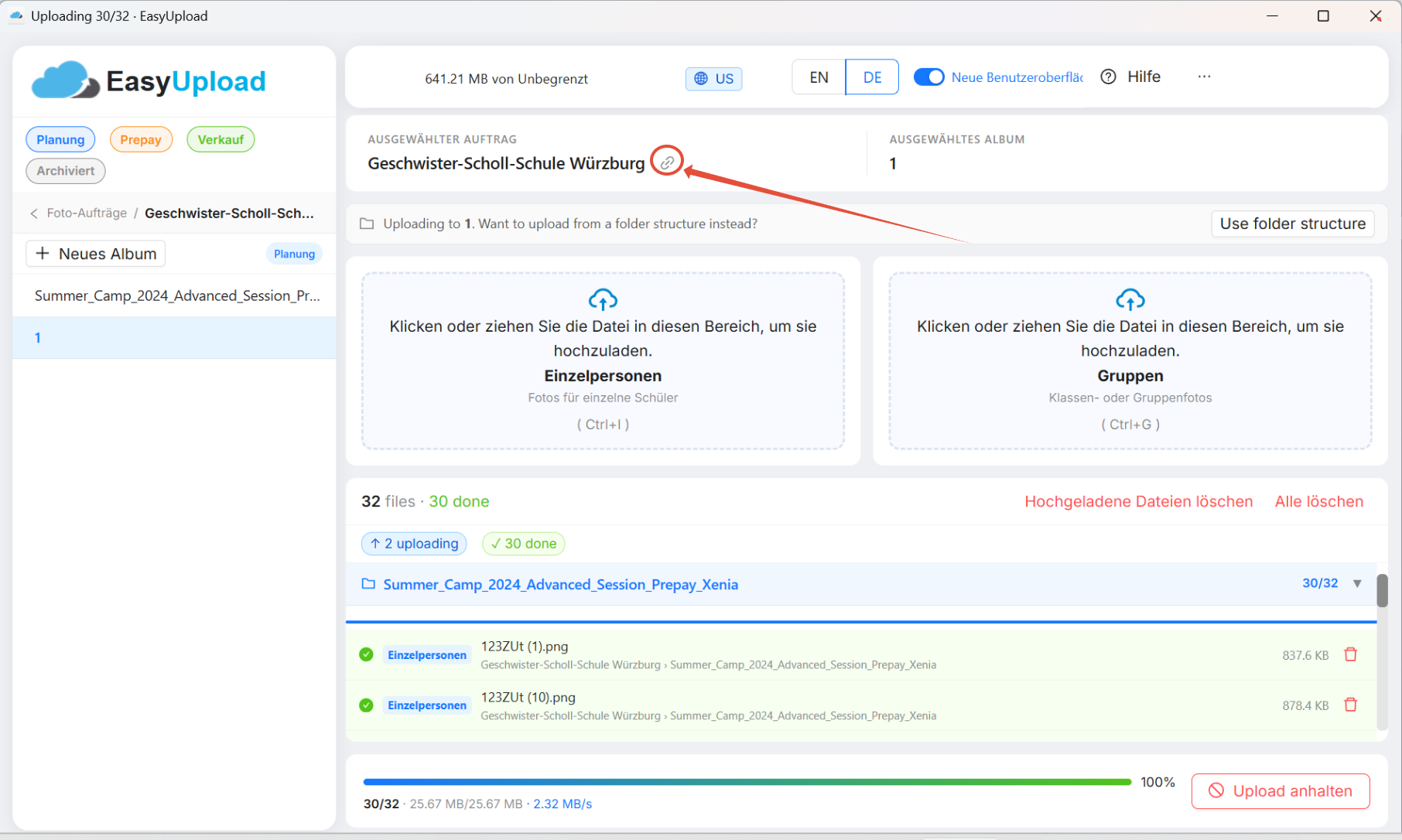Select the Summer_Camp_2024_Advanced_Session_Pr... album
Viewport: 1402px width, 840px height.
(175, 295)
